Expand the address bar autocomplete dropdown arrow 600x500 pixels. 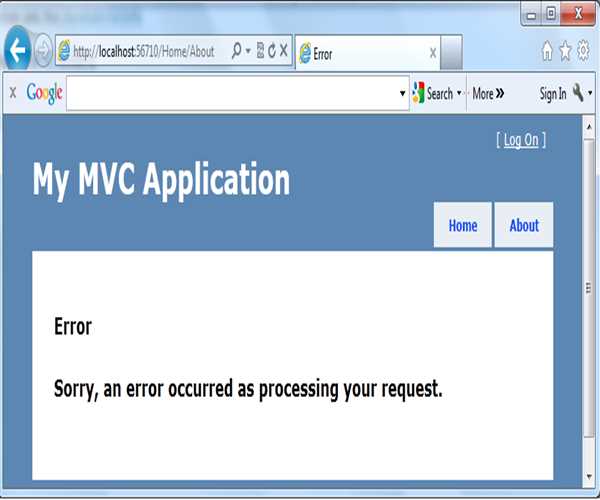pyautogui.click(x=248, y=50)
